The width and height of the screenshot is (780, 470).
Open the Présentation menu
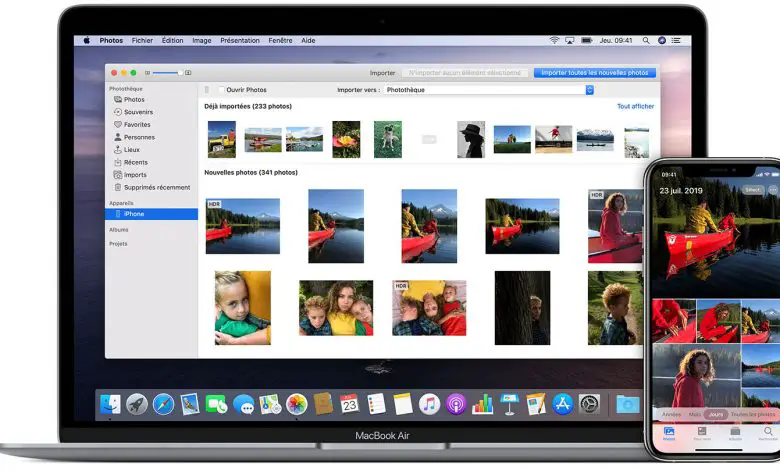[239, 40]
